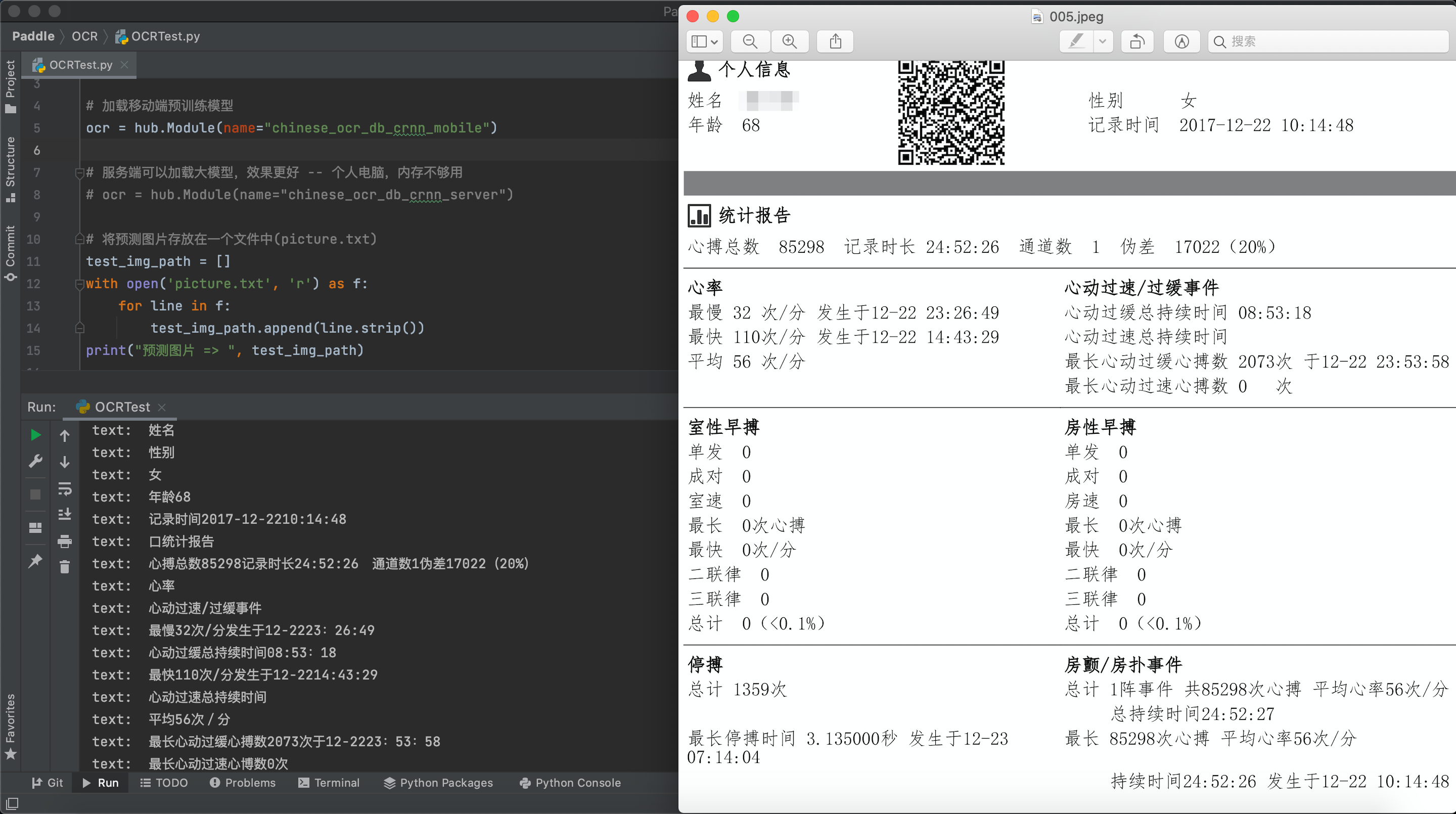Toggle soft-wrap icon in Run console
Screen dimensions: 1456x814
(64, 488)
